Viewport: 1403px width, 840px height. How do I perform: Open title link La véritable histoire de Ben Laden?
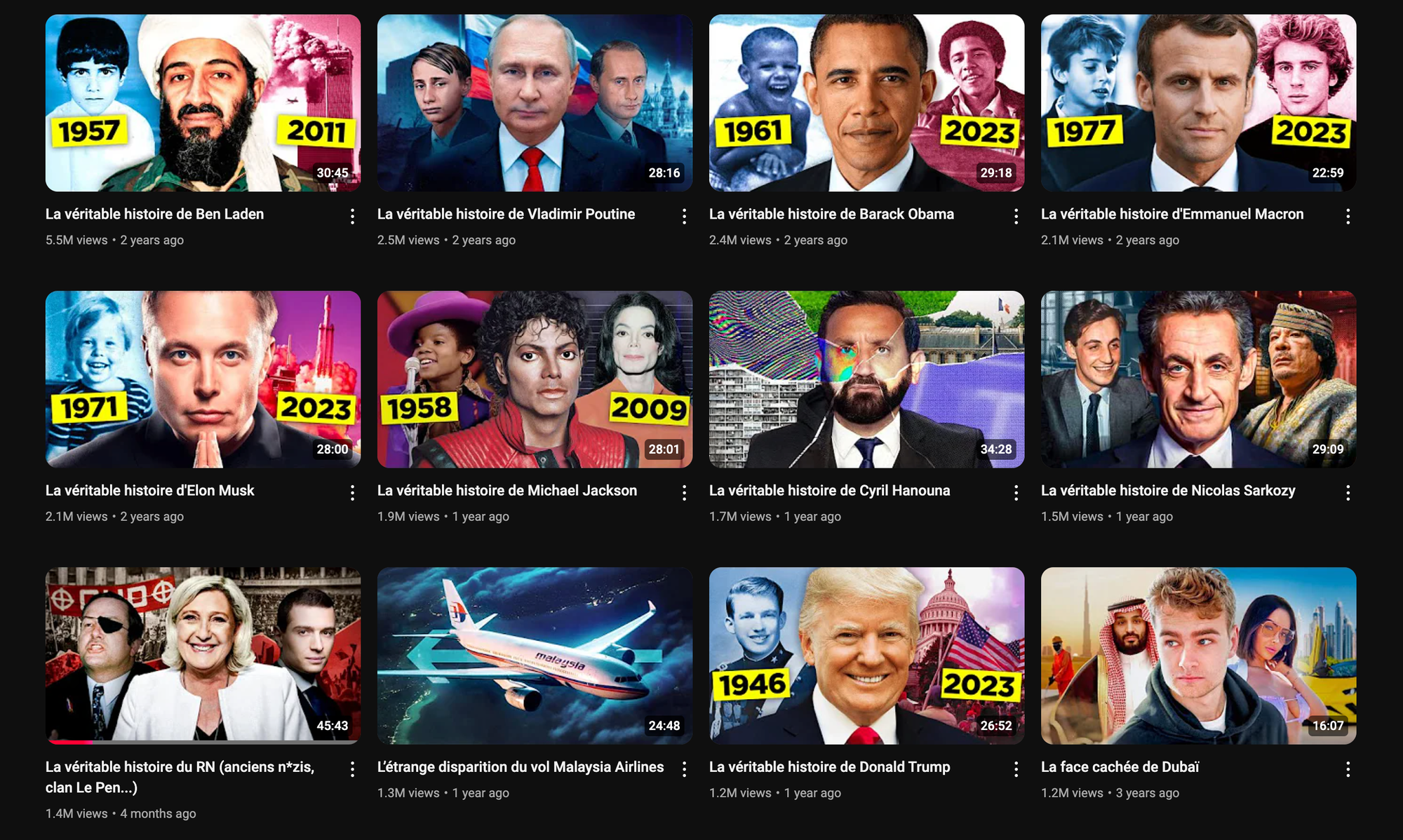point(155,214)
